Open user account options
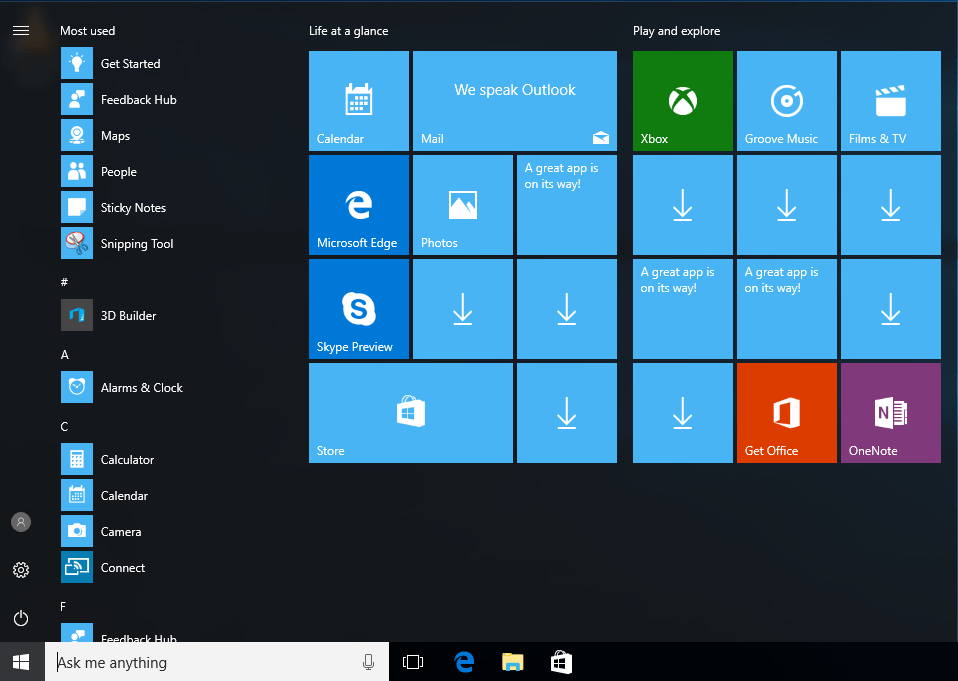The height and width of the screenshot is (681, 958). point(21,522)
